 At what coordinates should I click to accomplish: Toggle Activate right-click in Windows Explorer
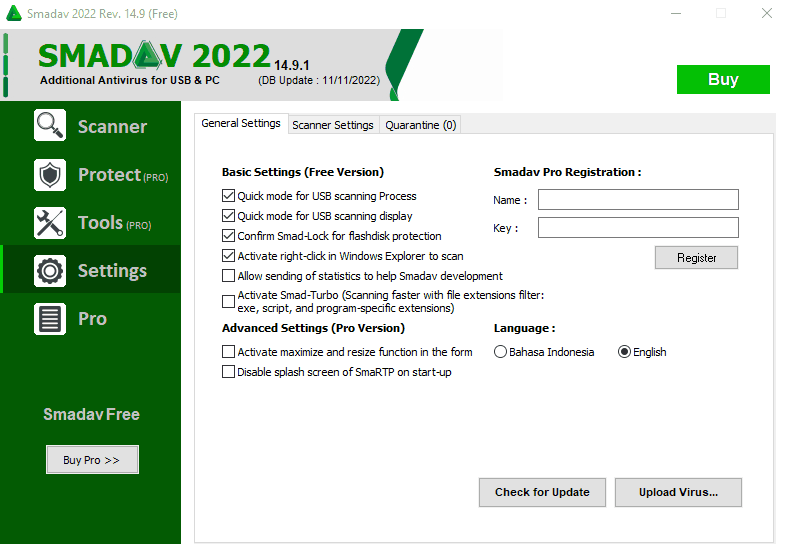point(228,256)
